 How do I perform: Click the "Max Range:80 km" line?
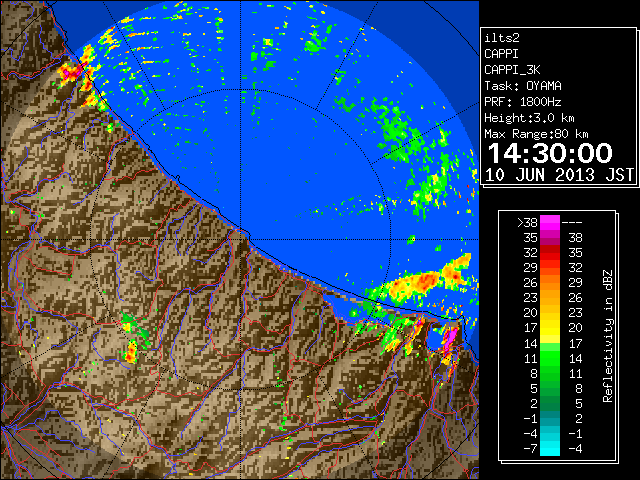pyautogui.click(x=536, y=134)
